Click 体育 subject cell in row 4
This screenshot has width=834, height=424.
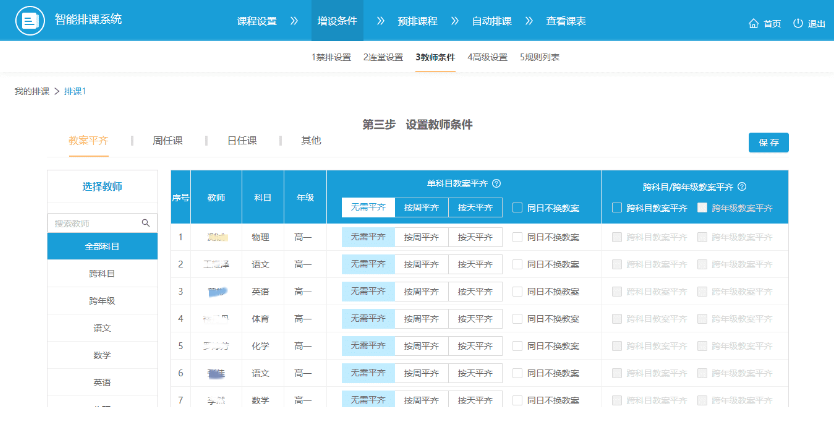pyautogui.click(x=261, y=319)
